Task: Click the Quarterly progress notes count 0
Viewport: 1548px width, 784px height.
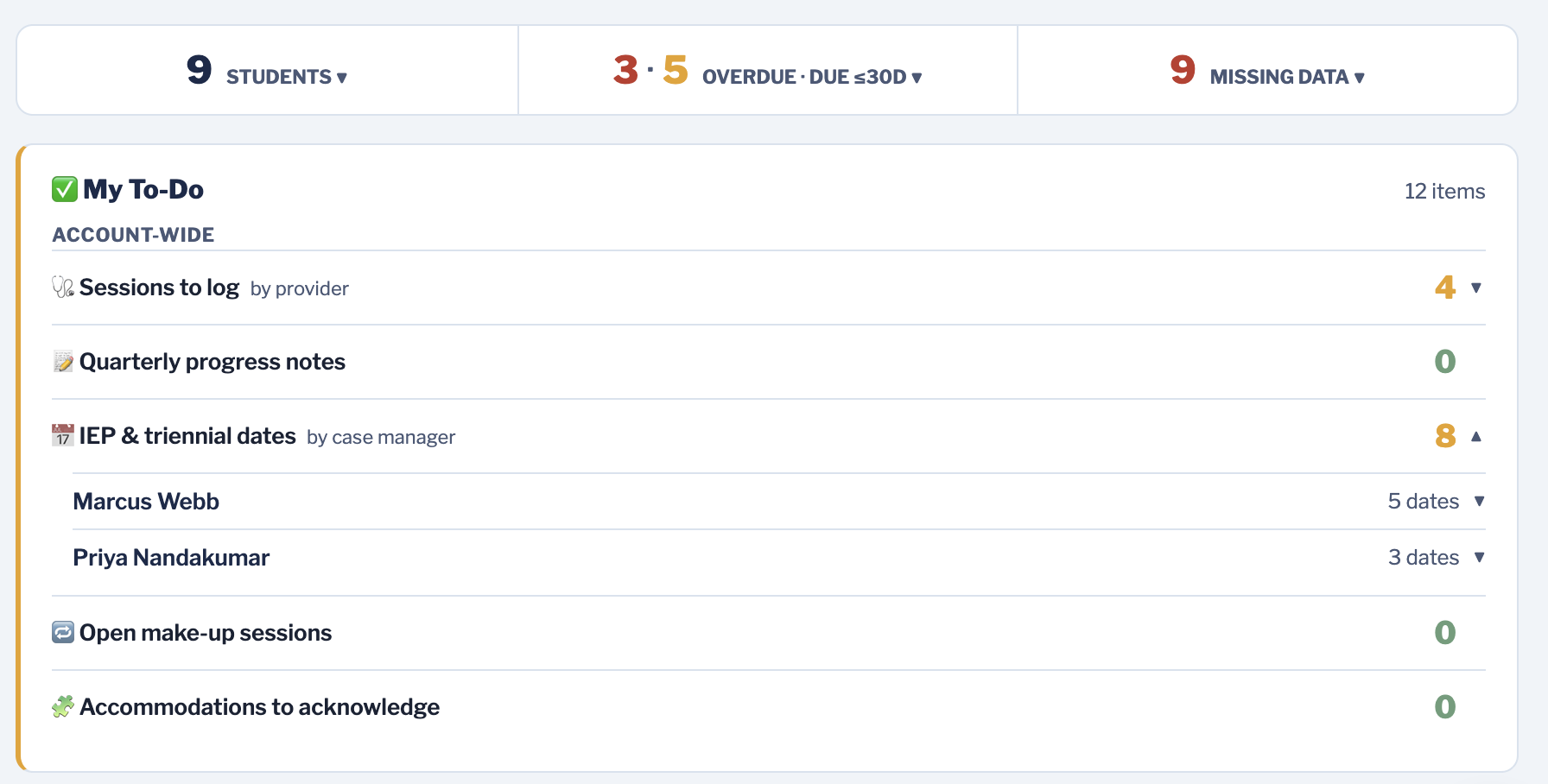Action: tap(1445, 362)
